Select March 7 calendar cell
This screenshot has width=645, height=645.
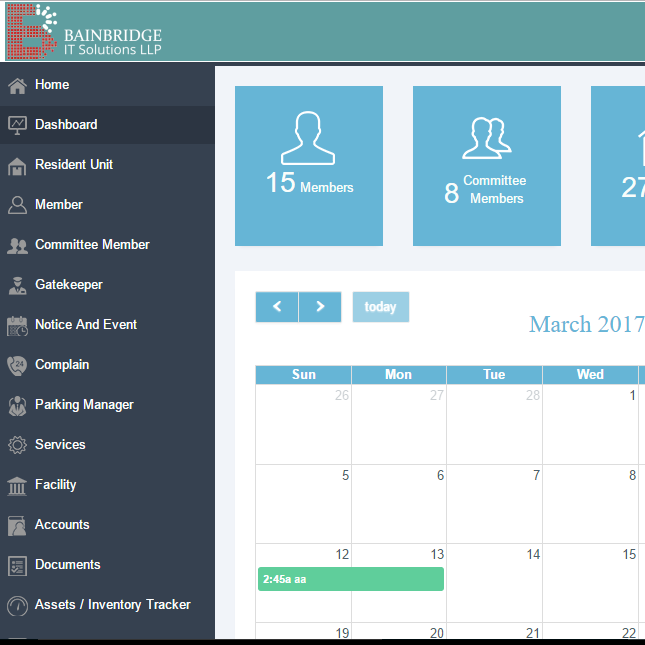494,504
